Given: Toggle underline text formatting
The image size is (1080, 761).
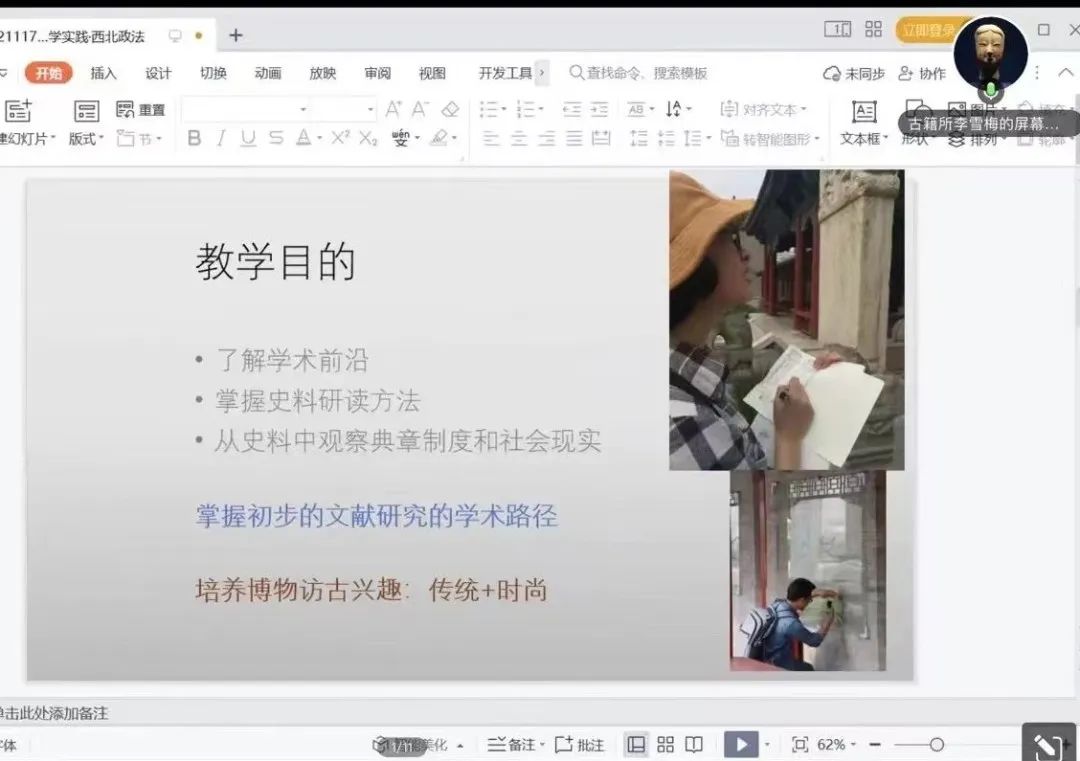Looking at the screenshot, I should tap(248, 139).
